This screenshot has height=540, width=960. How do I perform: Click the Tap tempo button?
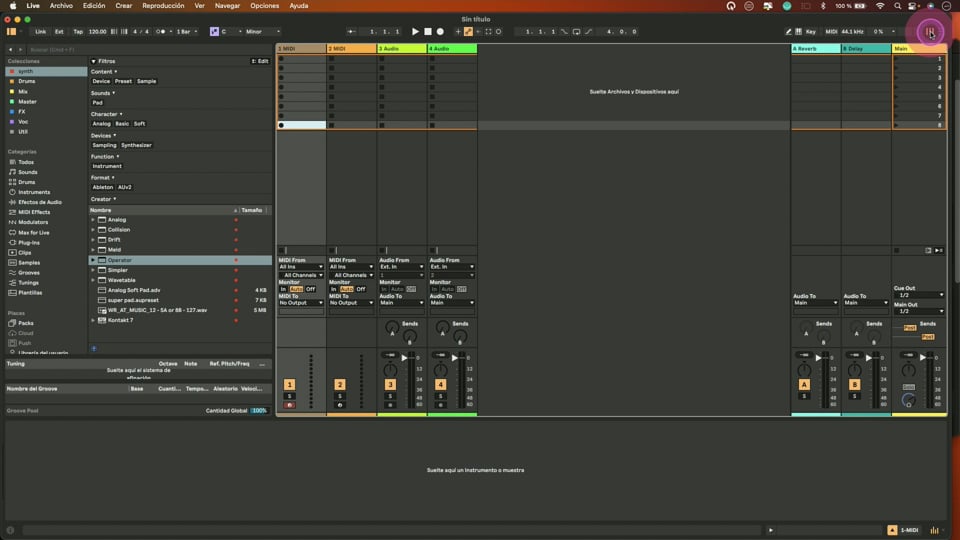point(78,32)
